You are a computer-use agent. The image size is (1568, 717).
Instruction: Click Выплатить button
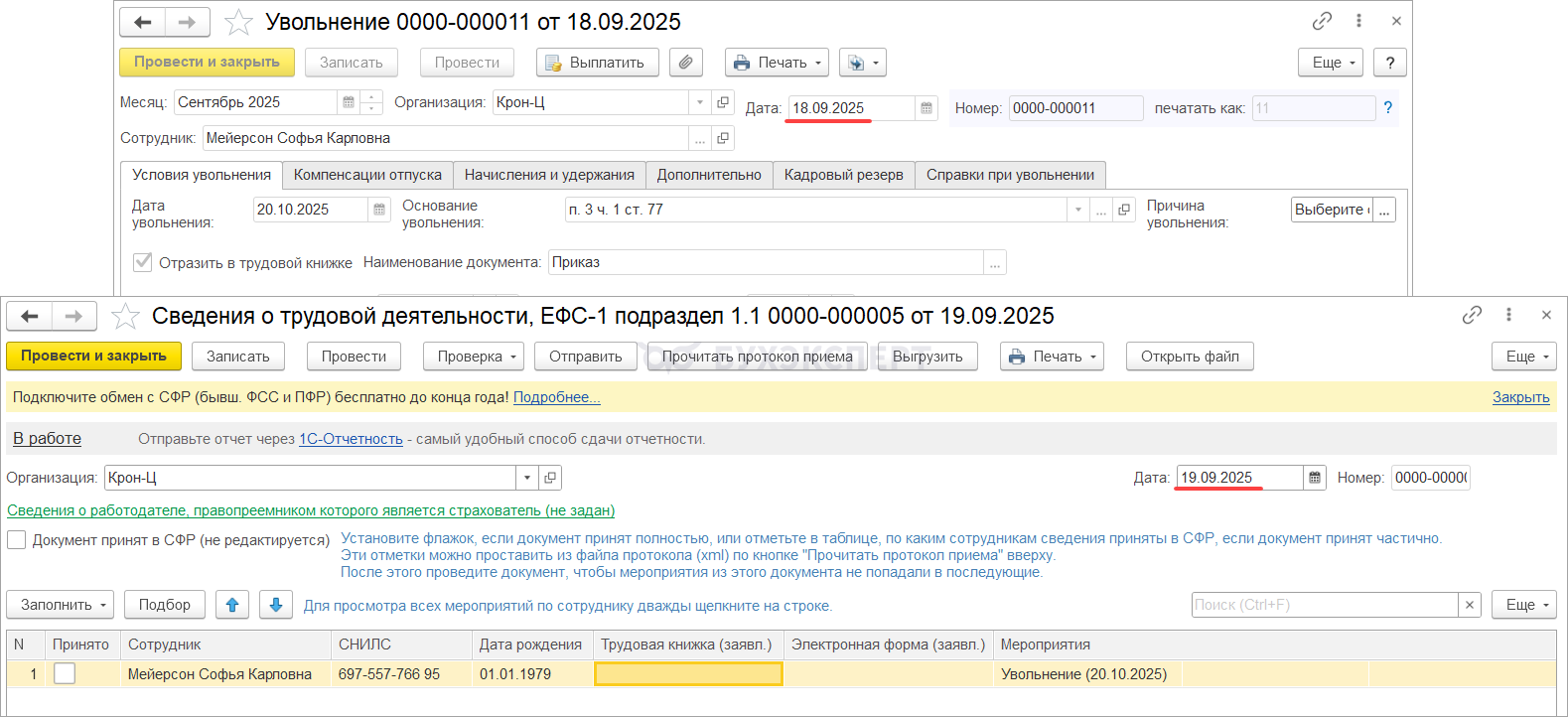coord(597,63)
